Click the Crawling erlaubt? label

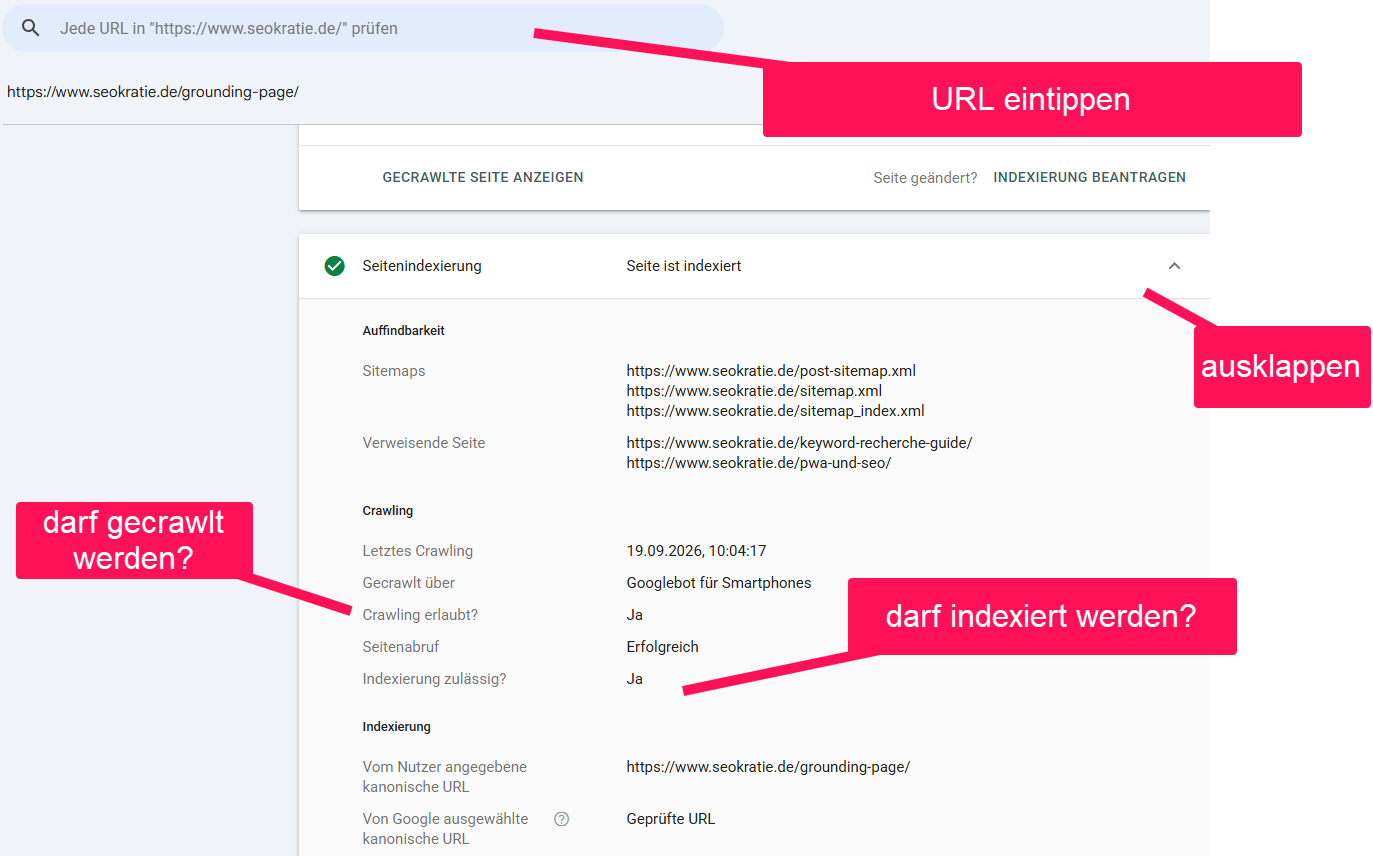420,615
